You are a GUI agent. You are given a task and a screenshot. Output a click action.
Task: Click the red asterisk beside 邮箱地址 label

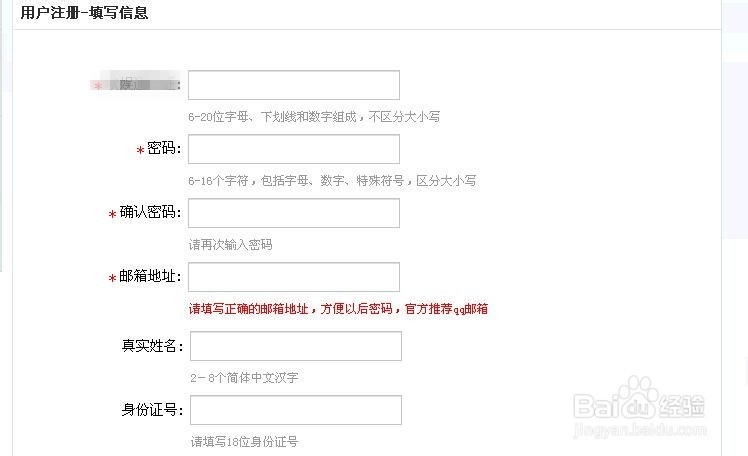tap(113, 278)
